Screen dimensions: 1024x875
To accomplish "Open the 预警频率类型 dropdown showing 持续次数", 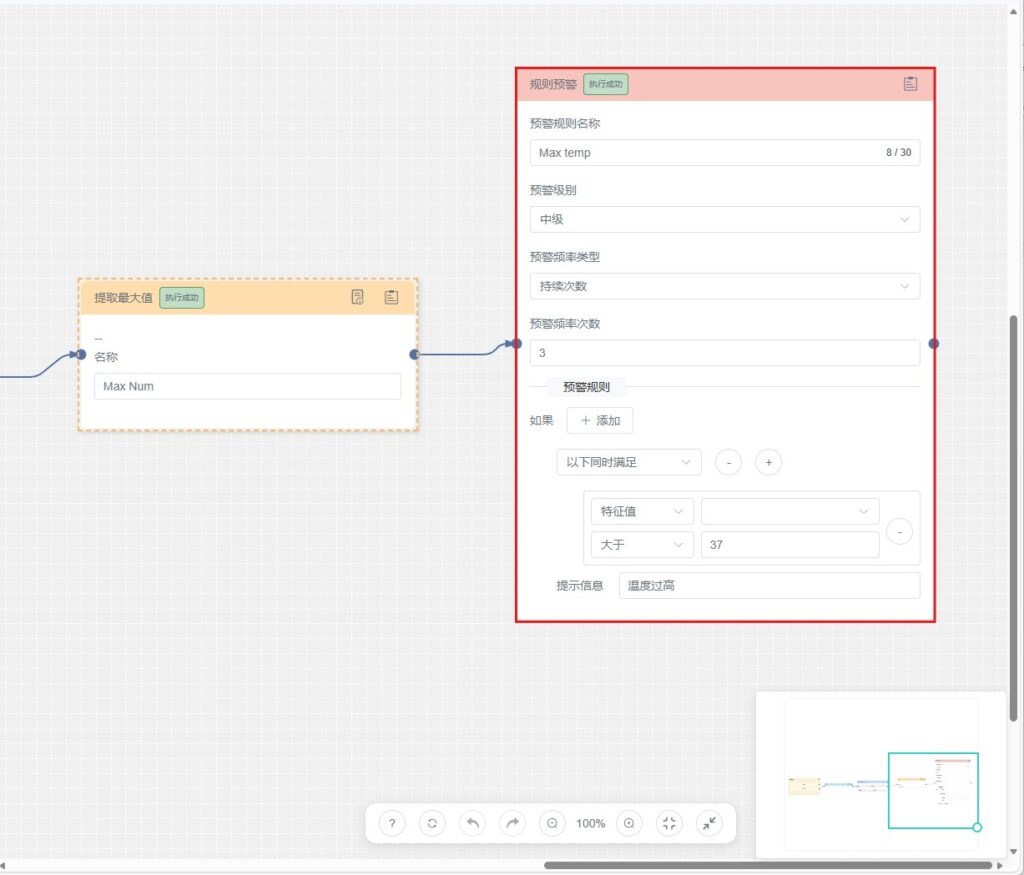I will 724,286.
